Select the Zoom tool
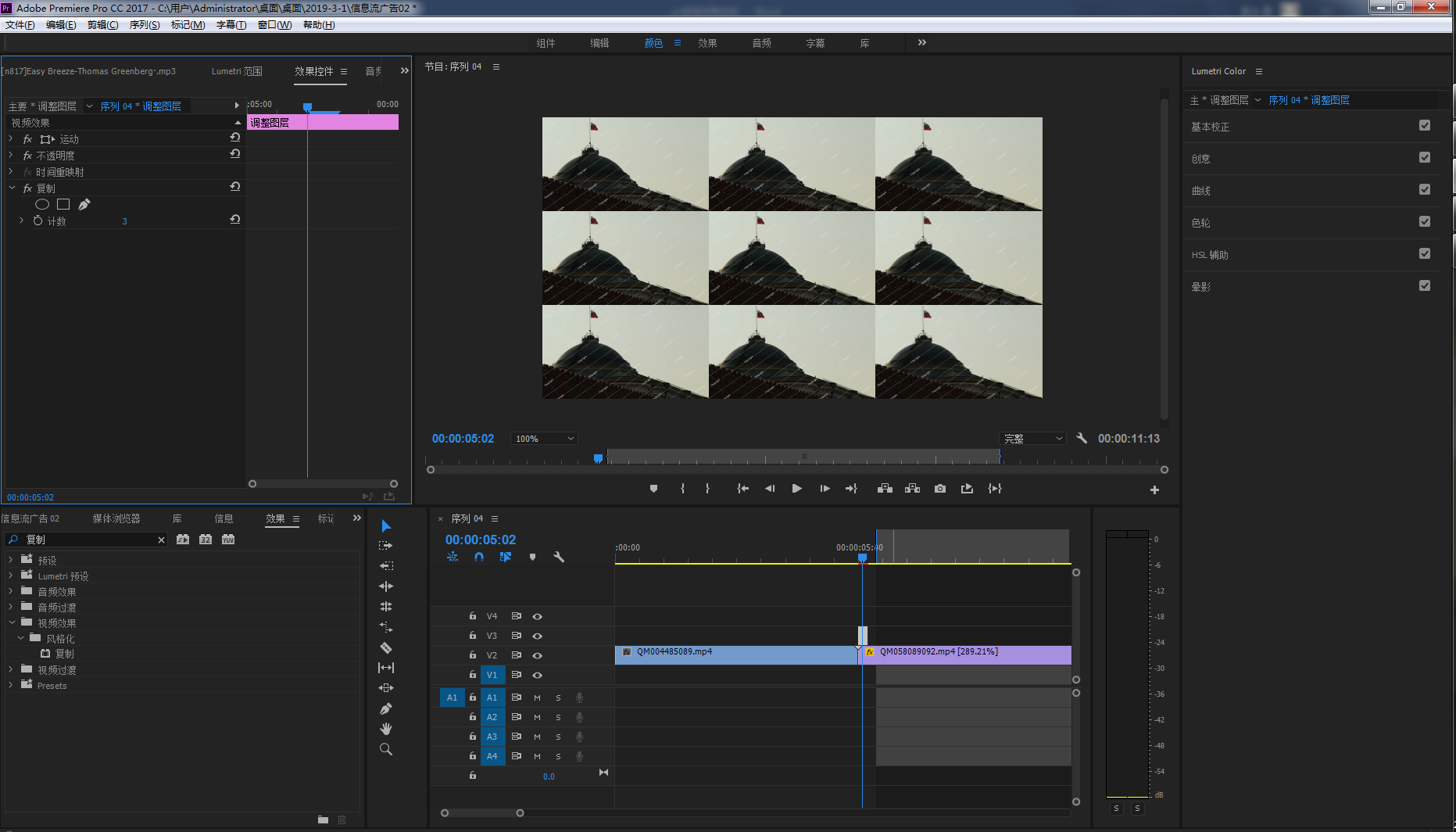 coord(386,749)
